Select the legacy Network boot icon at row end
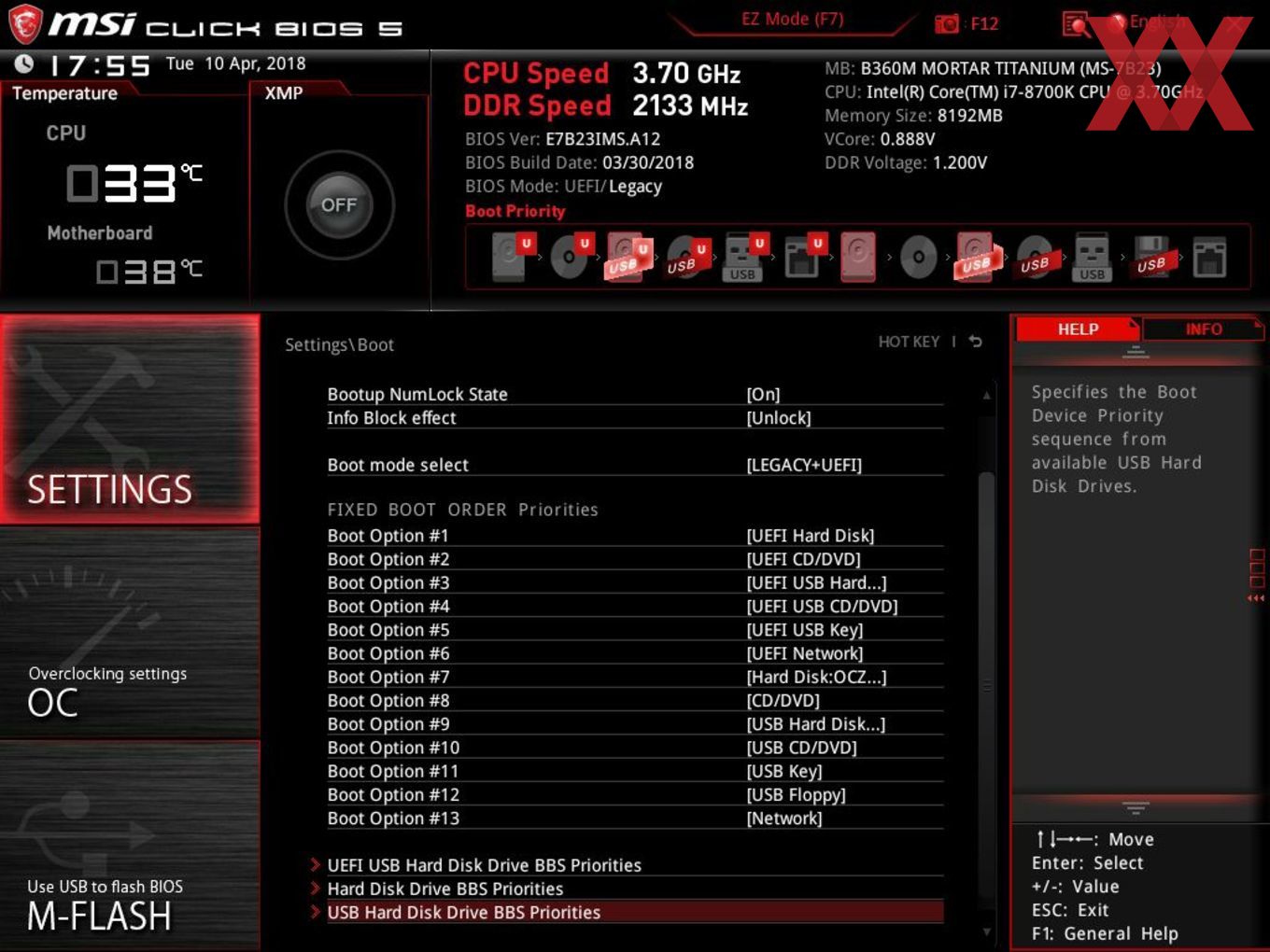 tap(1209, 257)
